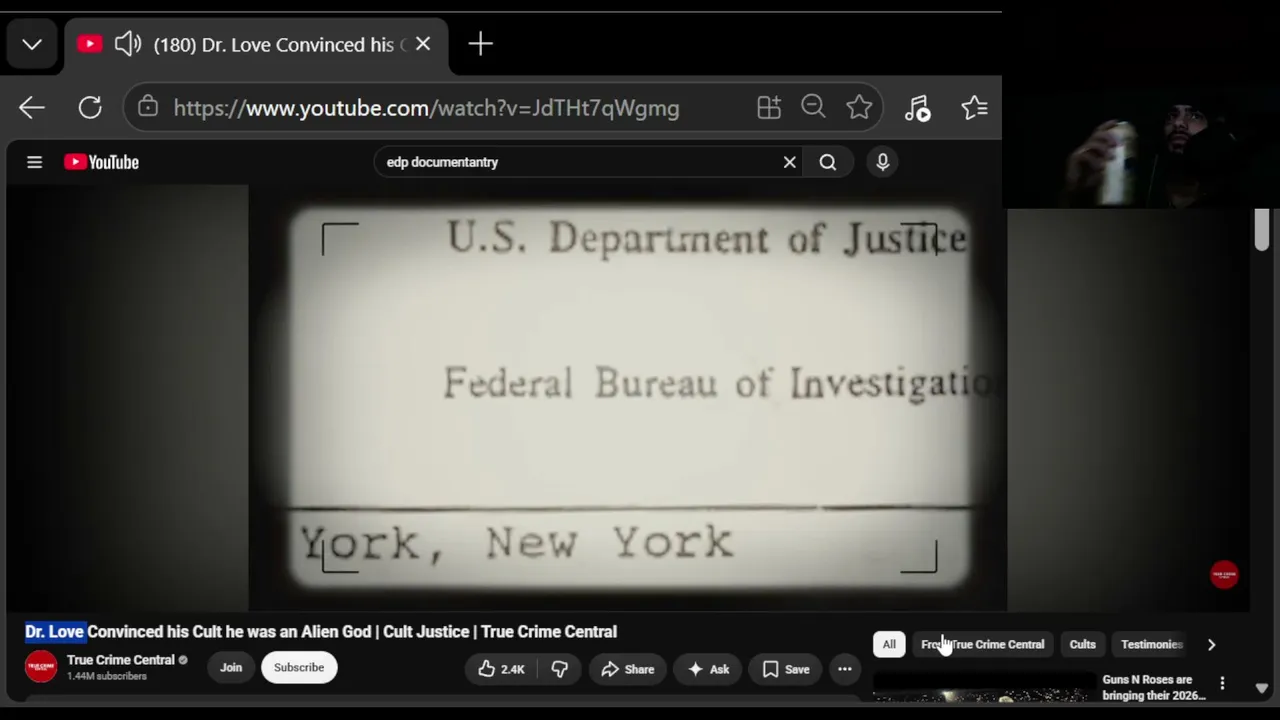Reload the YouTube page
The width and height of the screenshot is (1280, 720).
[90, 108]
